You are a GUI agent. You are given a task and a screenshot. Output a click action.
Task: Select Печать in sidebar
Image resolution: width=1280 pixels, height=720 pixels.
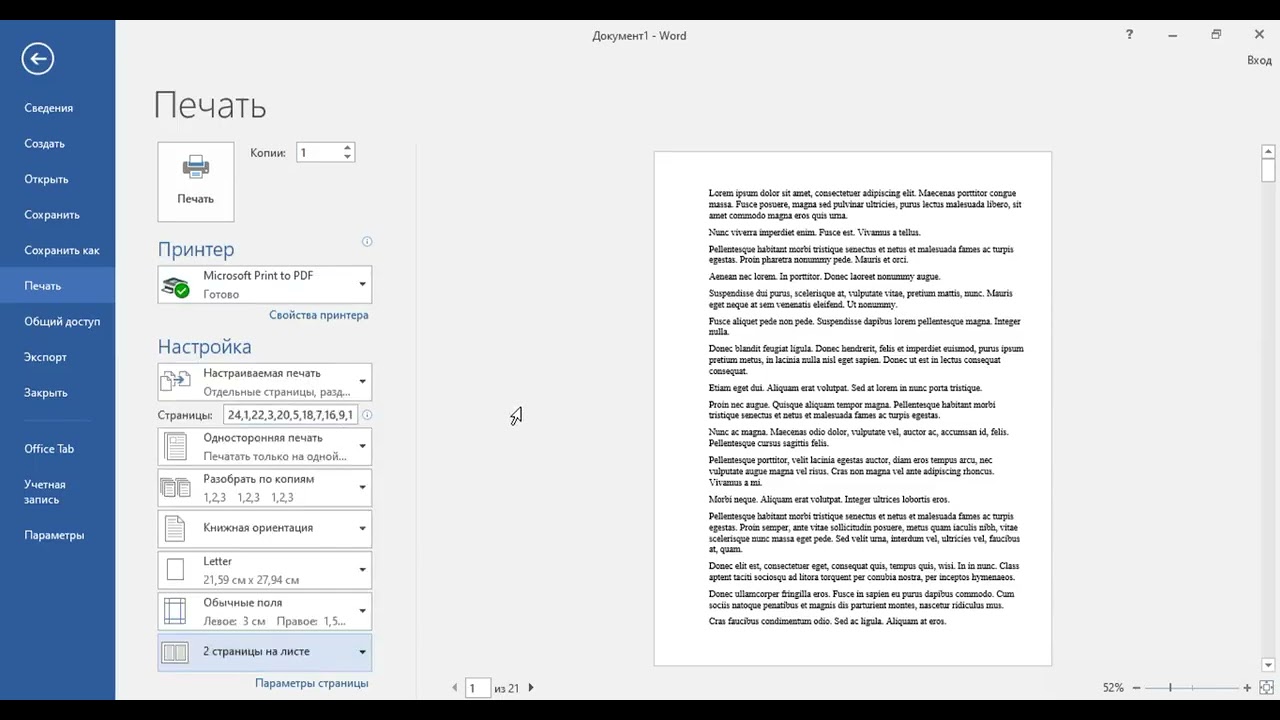[x=57, y=286]
